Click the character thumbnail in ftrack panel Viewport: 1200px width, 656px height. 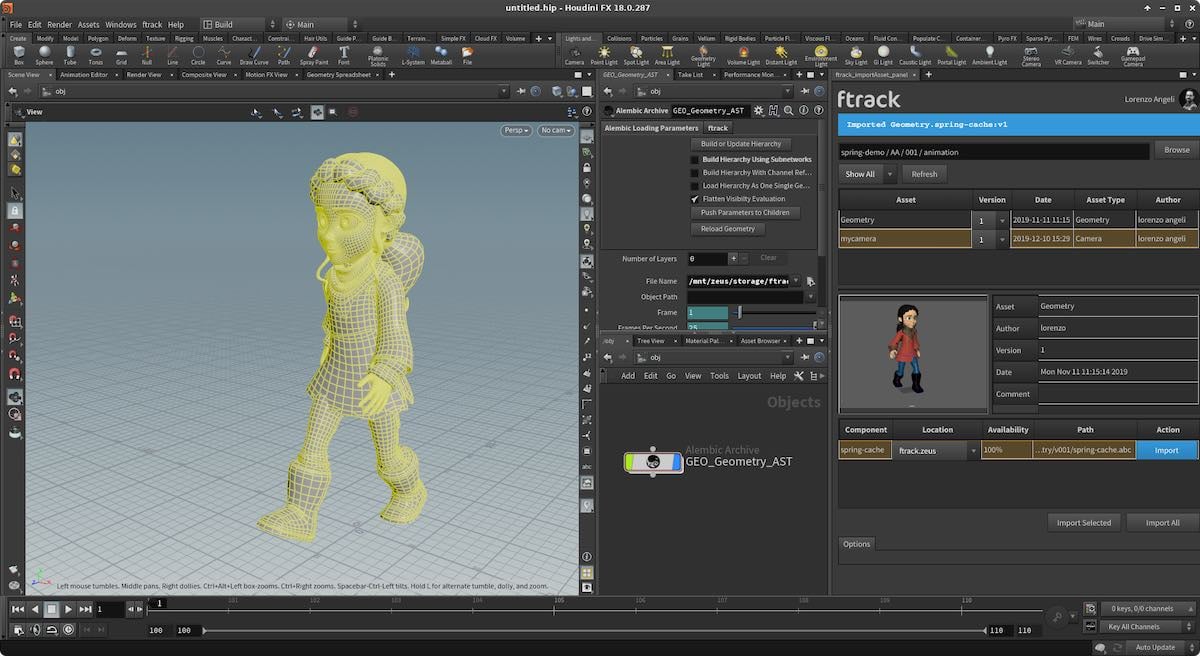[913, 353]
